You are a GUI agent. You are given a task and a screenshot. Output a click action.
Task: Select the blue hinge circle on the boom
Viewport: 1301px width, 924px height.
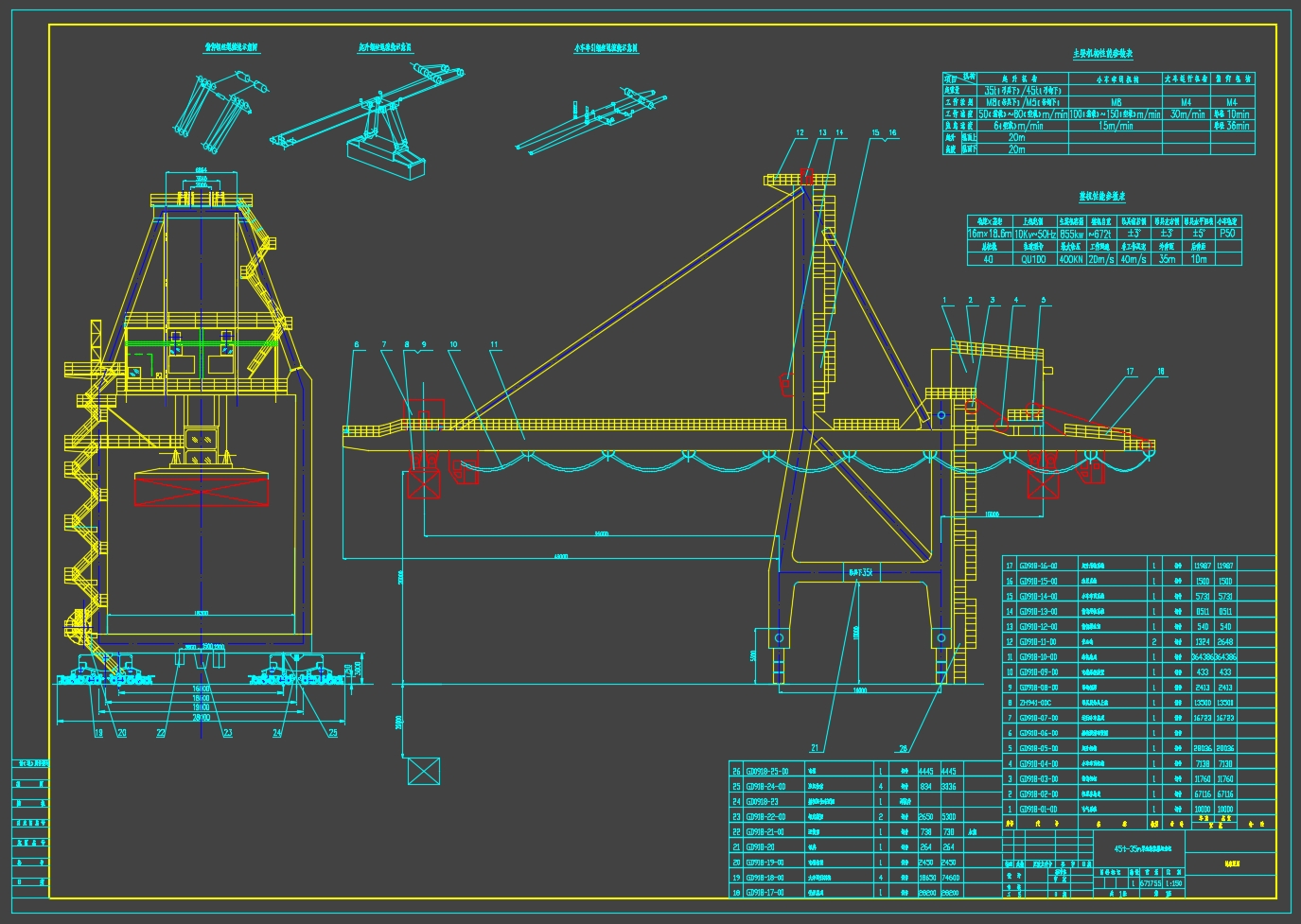tap(941, 415)
